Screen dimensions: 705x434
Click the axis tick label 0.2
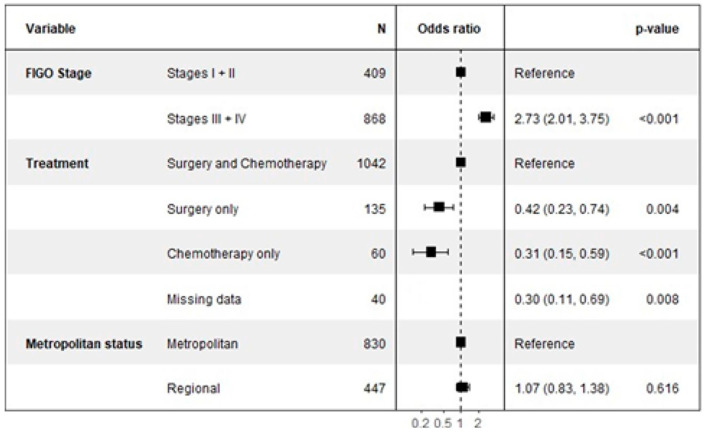coord(420,423)
